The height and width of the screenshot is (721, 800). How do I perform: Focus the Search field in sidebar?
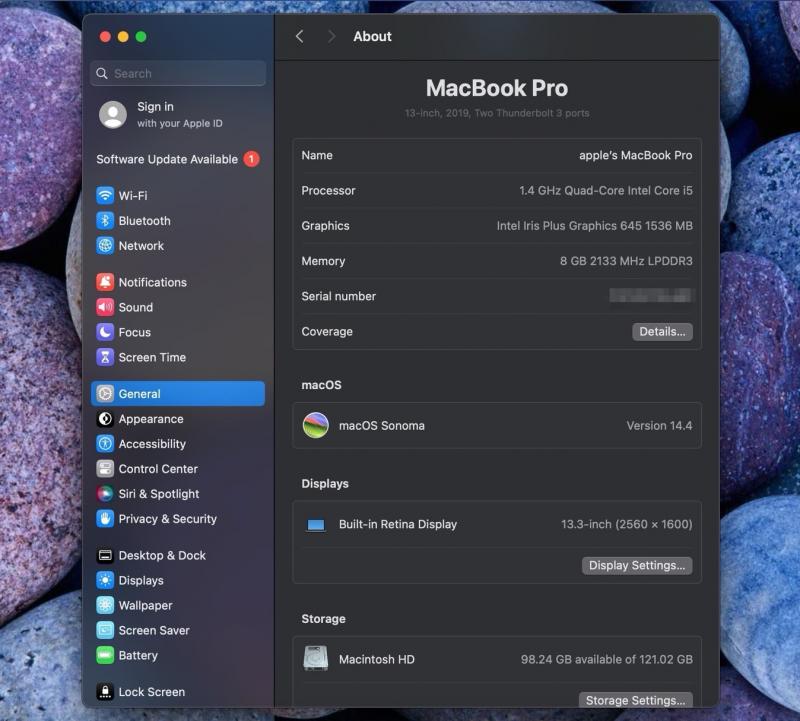(x=178, y=73)
